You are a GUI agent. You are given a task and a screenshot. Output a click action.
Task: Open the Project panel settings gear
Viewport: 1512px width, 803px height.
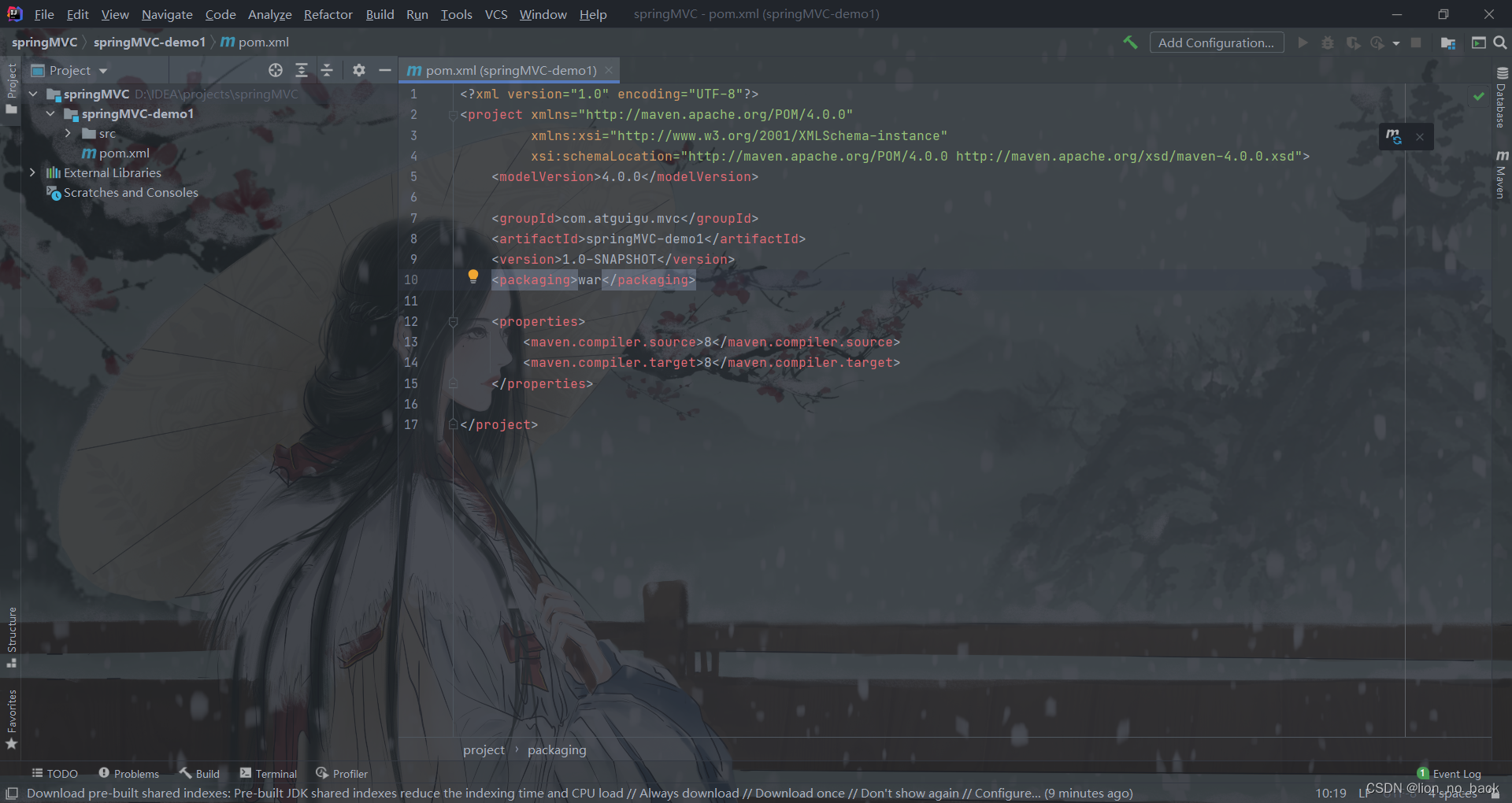tap(359, 70)
